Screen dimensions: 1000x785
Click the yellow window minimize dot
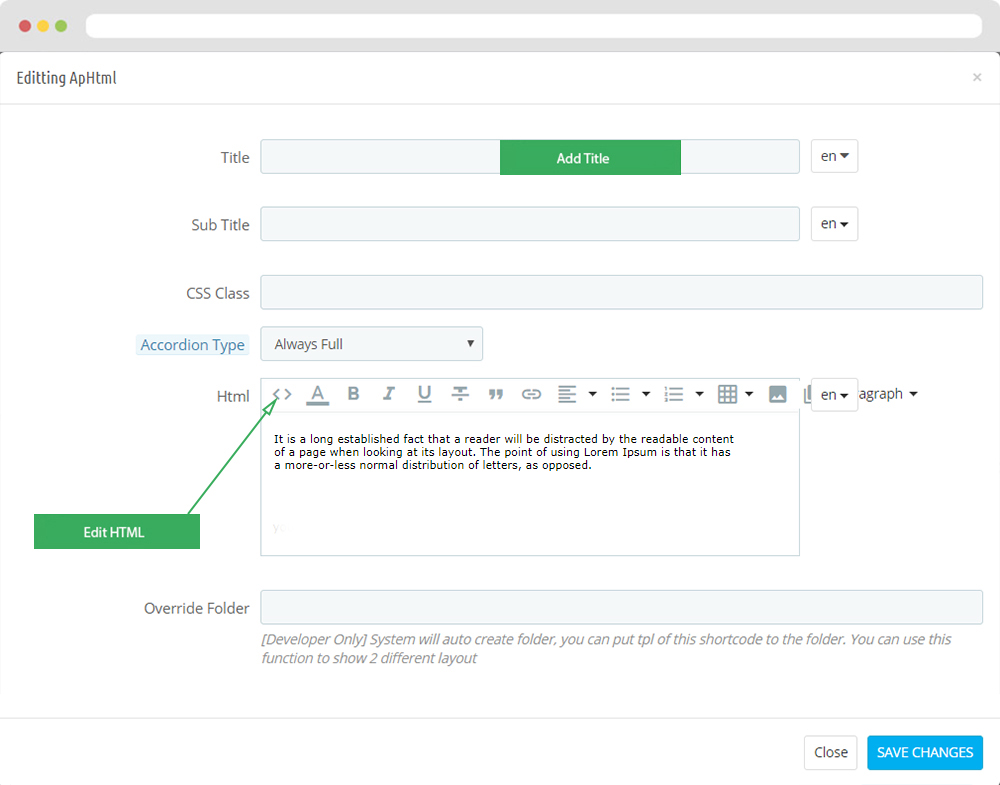point(43,26)
